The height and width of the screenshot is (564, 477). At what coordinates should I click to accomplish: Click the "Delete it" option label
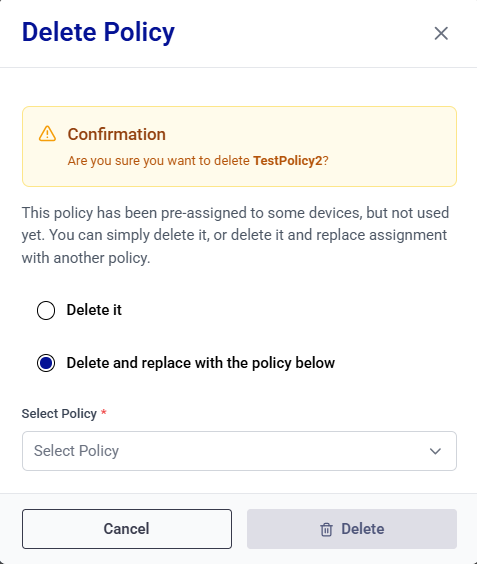click(x=94, y=310)
